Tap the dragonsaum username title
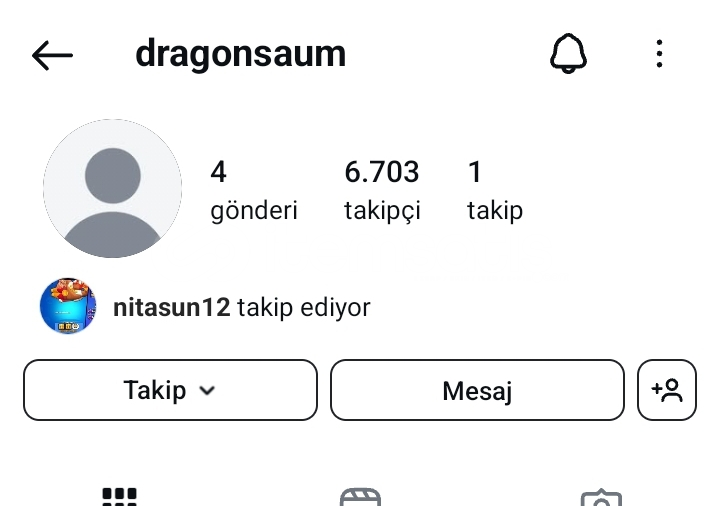The width and height of the screenshot is (720, 506). point(241,54)
